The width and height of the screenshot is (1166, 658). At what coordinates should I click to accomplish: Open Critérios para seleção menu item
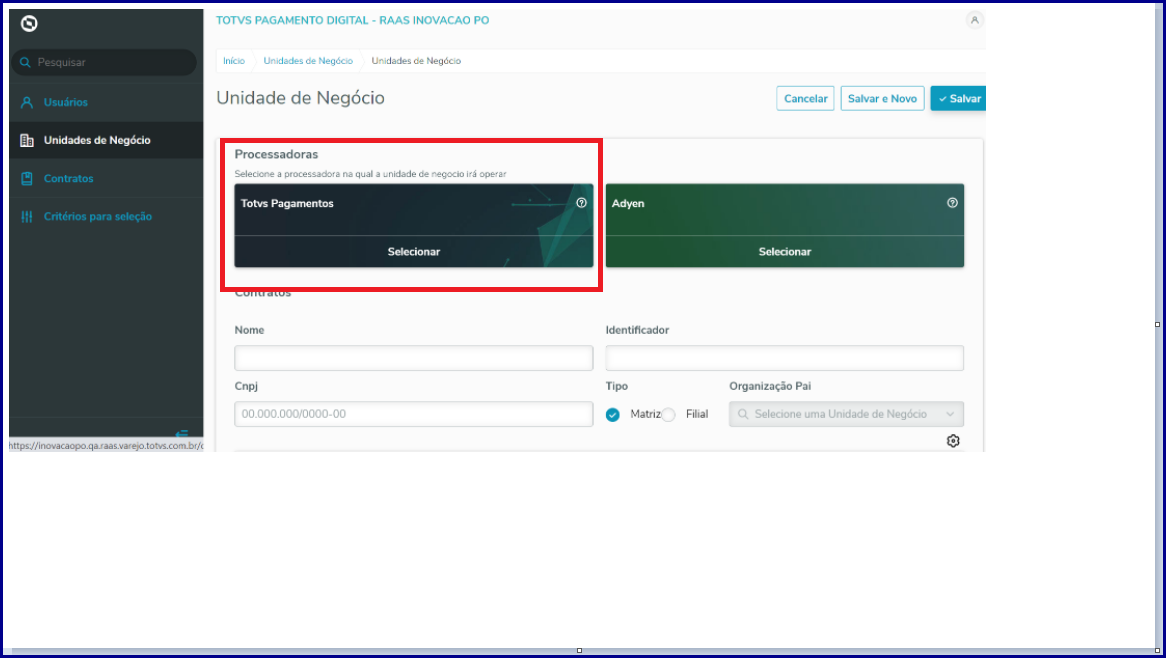106,216
